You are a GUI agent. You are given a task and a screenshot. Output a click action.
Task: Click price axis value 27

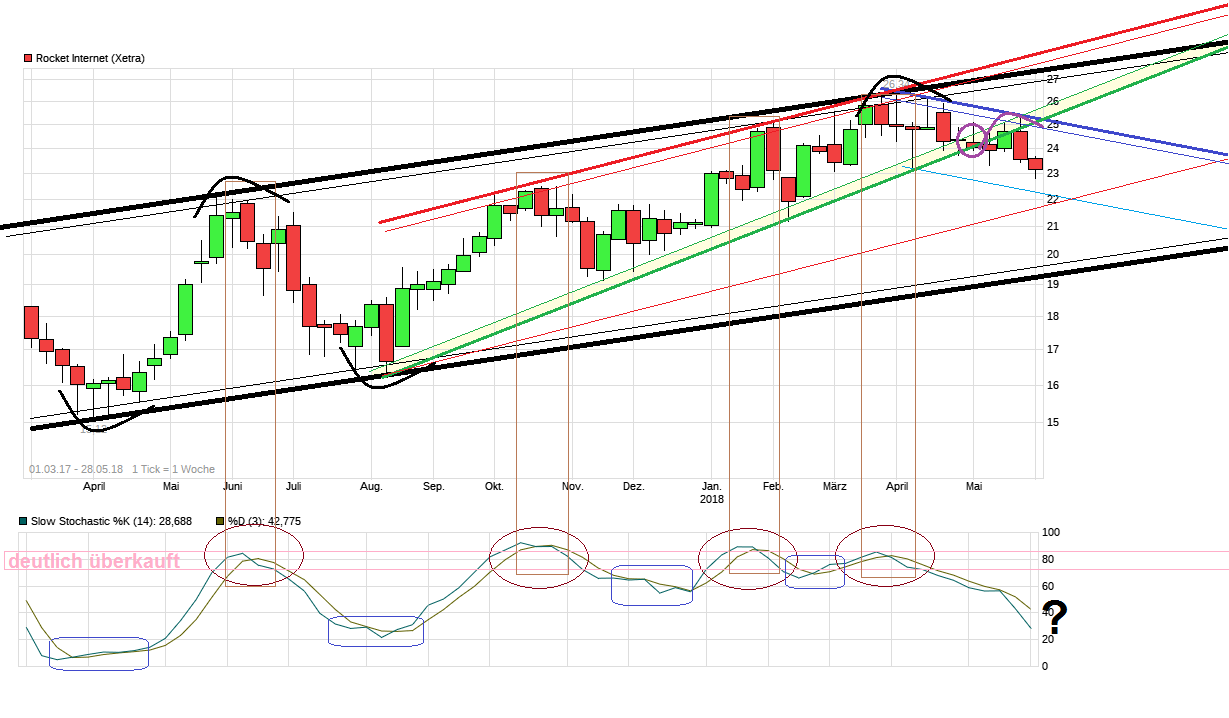pyautogui.click(x=1053, y=78)
